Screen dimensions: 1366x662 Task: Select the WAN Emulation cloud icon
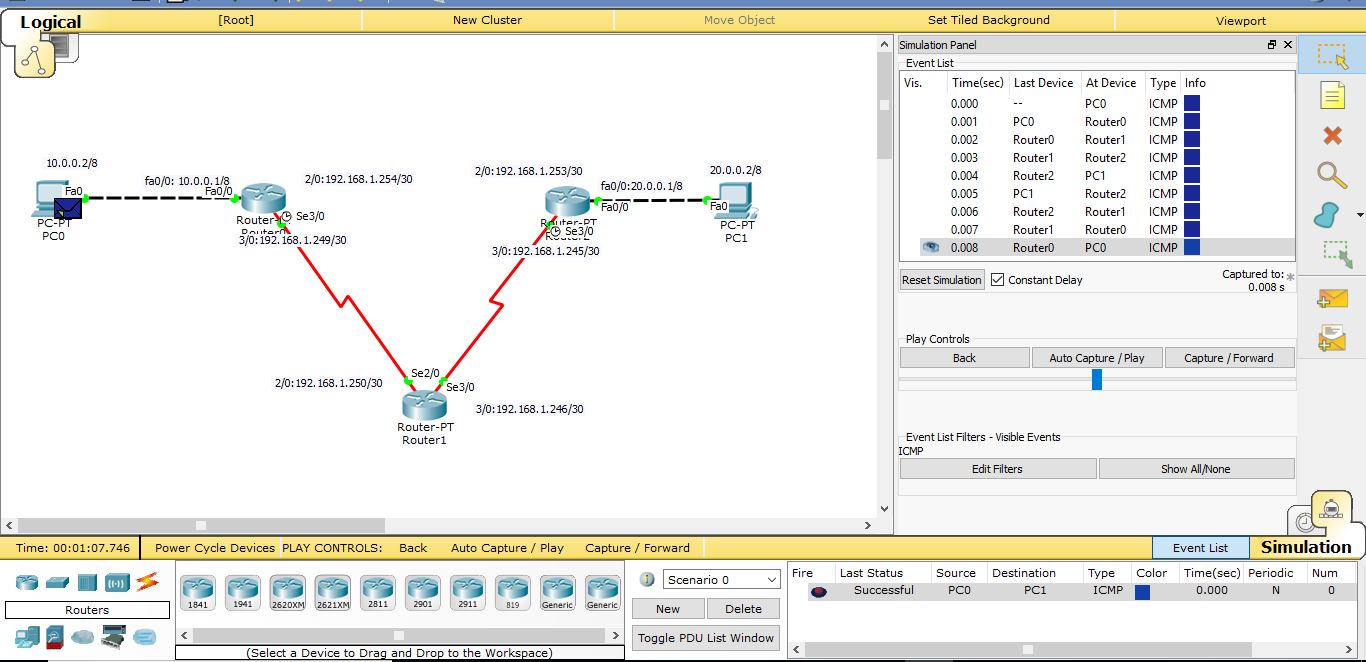(x=84, y=636)
